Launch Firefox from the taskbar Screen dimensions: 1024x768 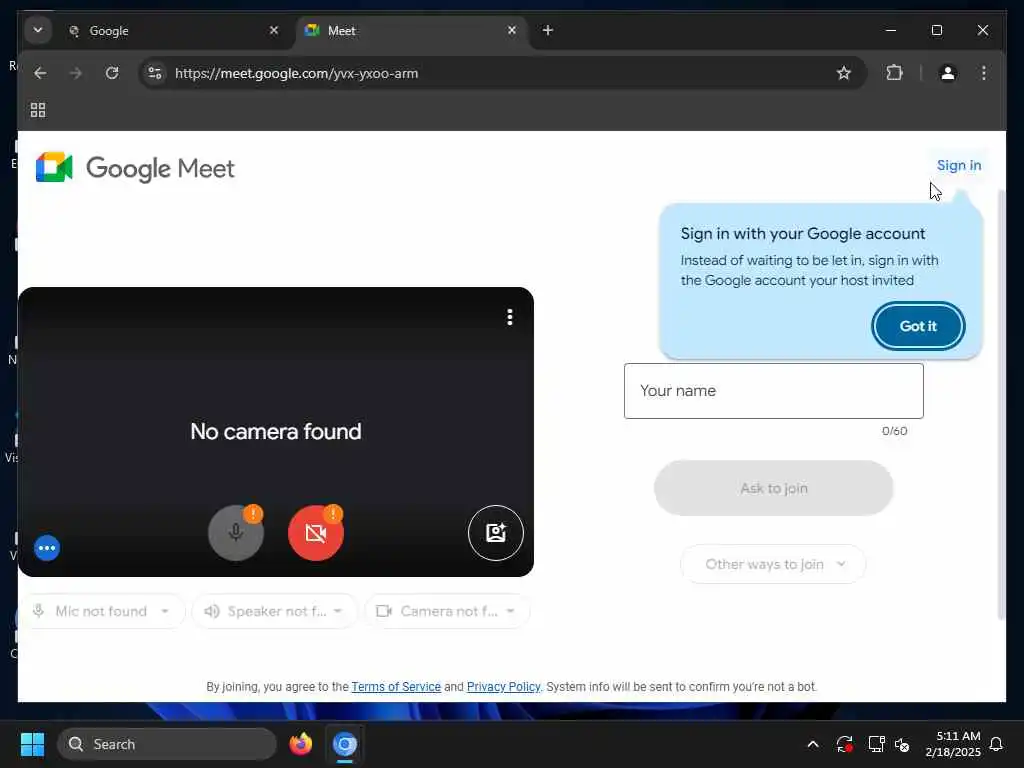(x=300, y=744)
